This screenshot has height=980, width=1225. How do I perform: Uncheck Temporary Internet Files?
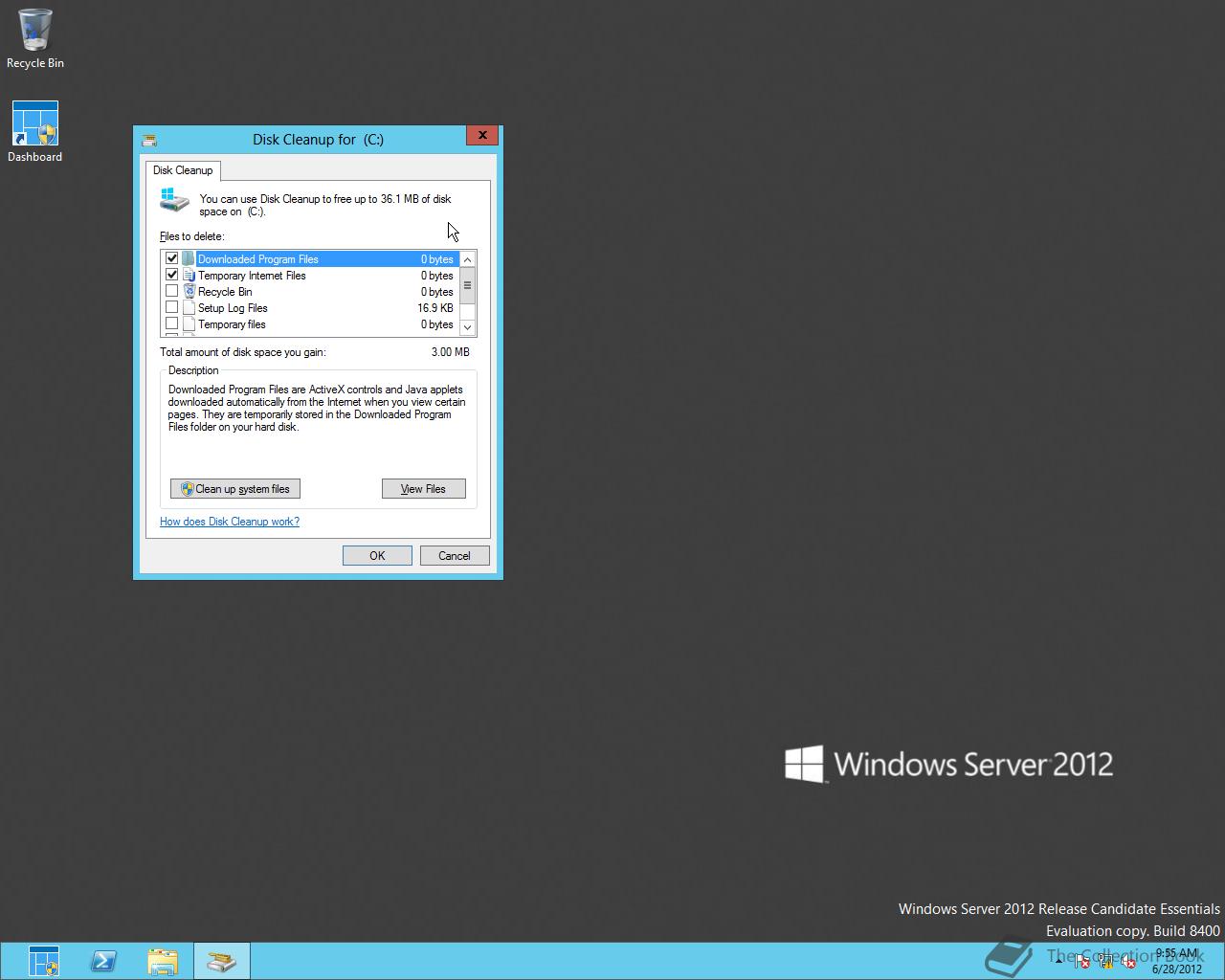[172, 275]
